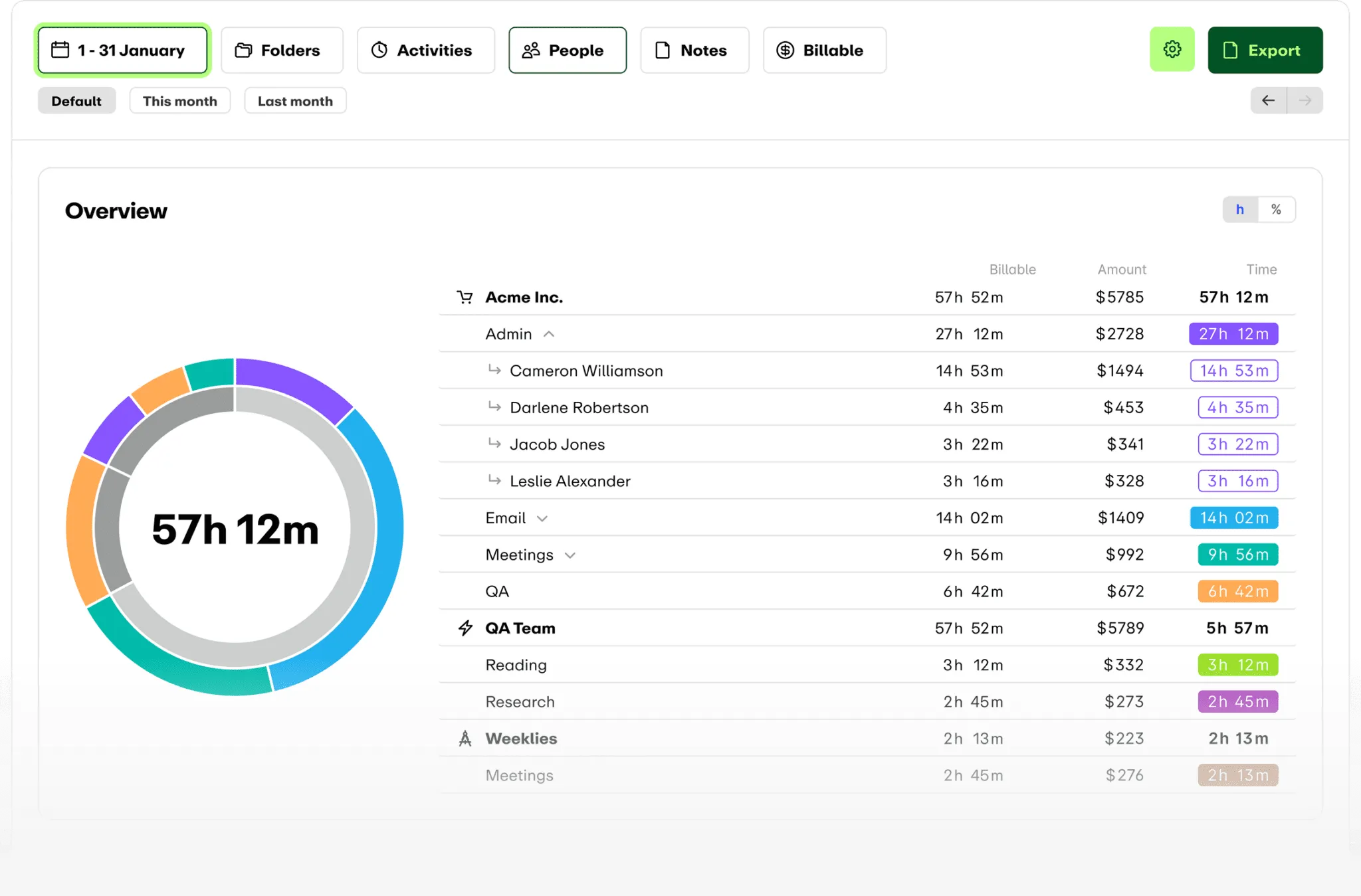The width and height of the screenshot is (1361, 896).
Task: Collapse the Admin activity row
Action: (x=549, y=334)
